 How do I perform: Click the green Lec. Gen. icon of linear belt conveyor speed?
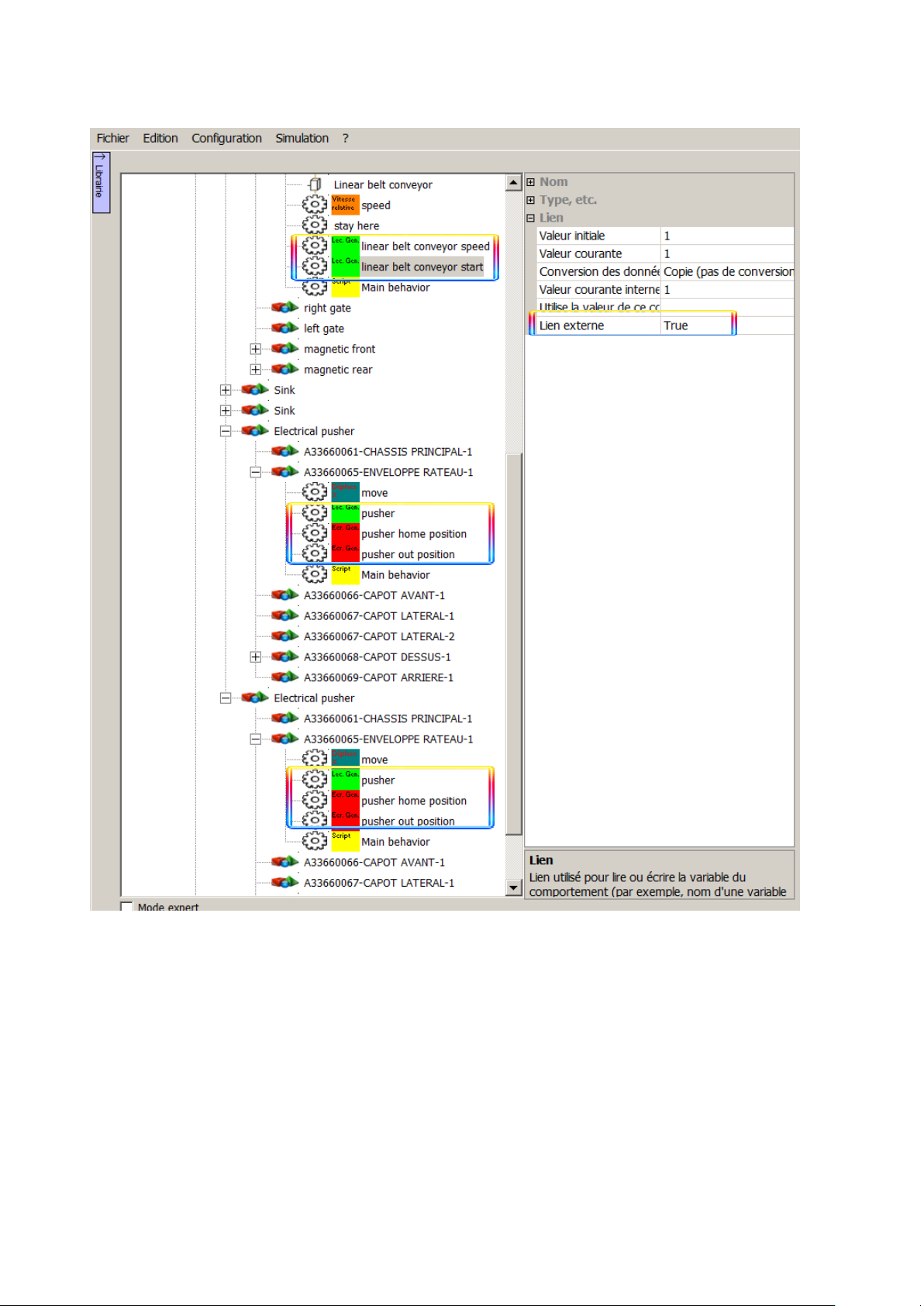(x=345, y=246)
